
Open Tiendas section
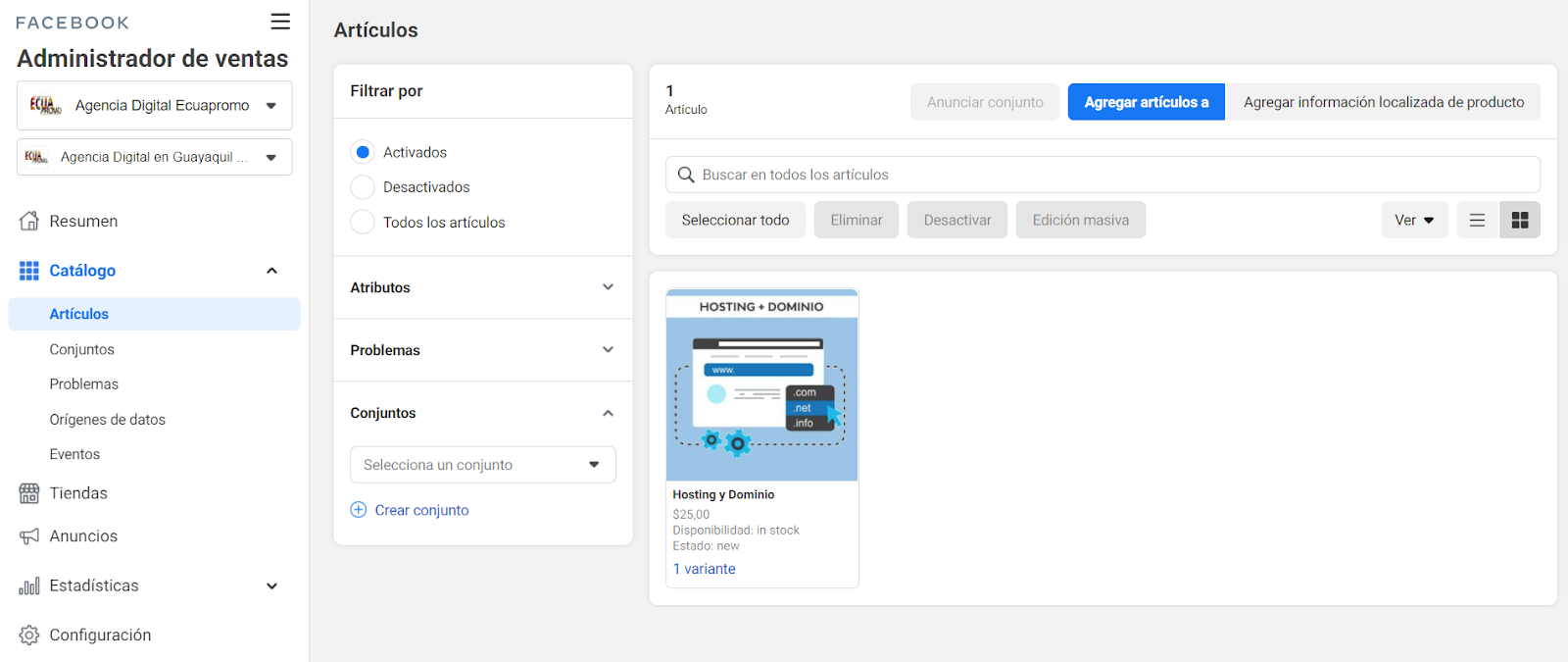[x=78, y=493]
